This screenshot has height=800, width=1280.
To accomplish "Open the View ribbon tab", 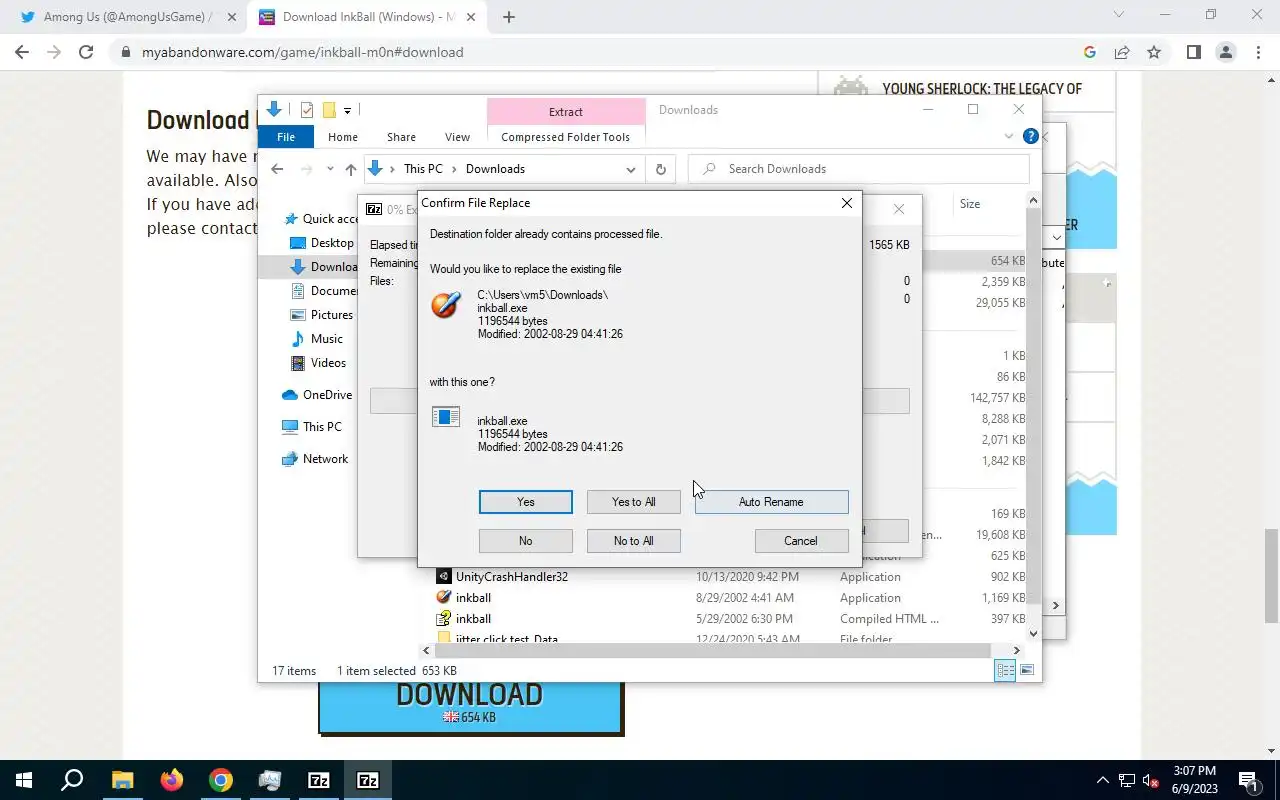I will click(457, 137).
